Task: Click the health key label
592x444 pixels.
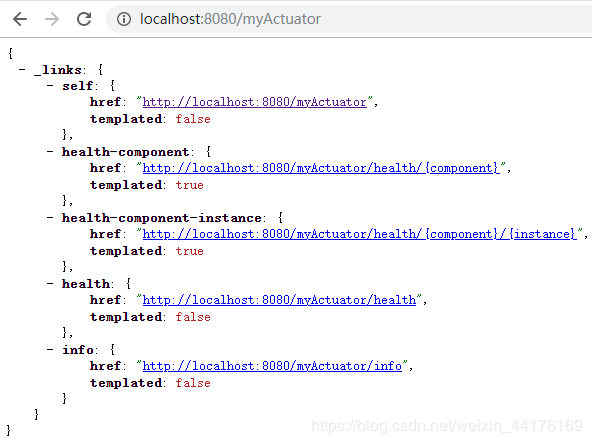Action: click(x=86, y=284)
